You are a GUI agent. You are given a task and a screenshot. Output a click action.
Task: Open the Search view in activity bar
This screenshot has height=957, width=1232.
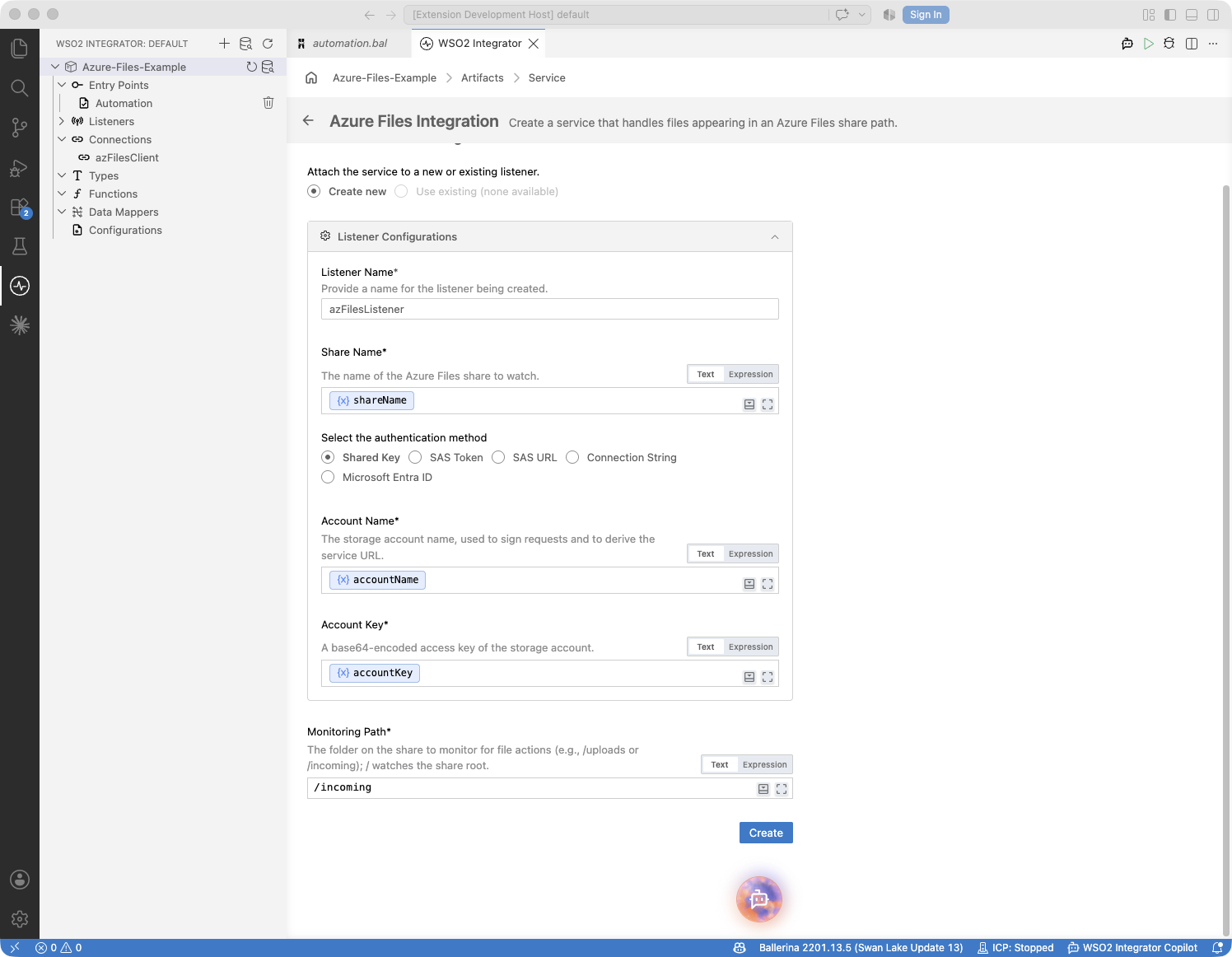tap(20, 88)
